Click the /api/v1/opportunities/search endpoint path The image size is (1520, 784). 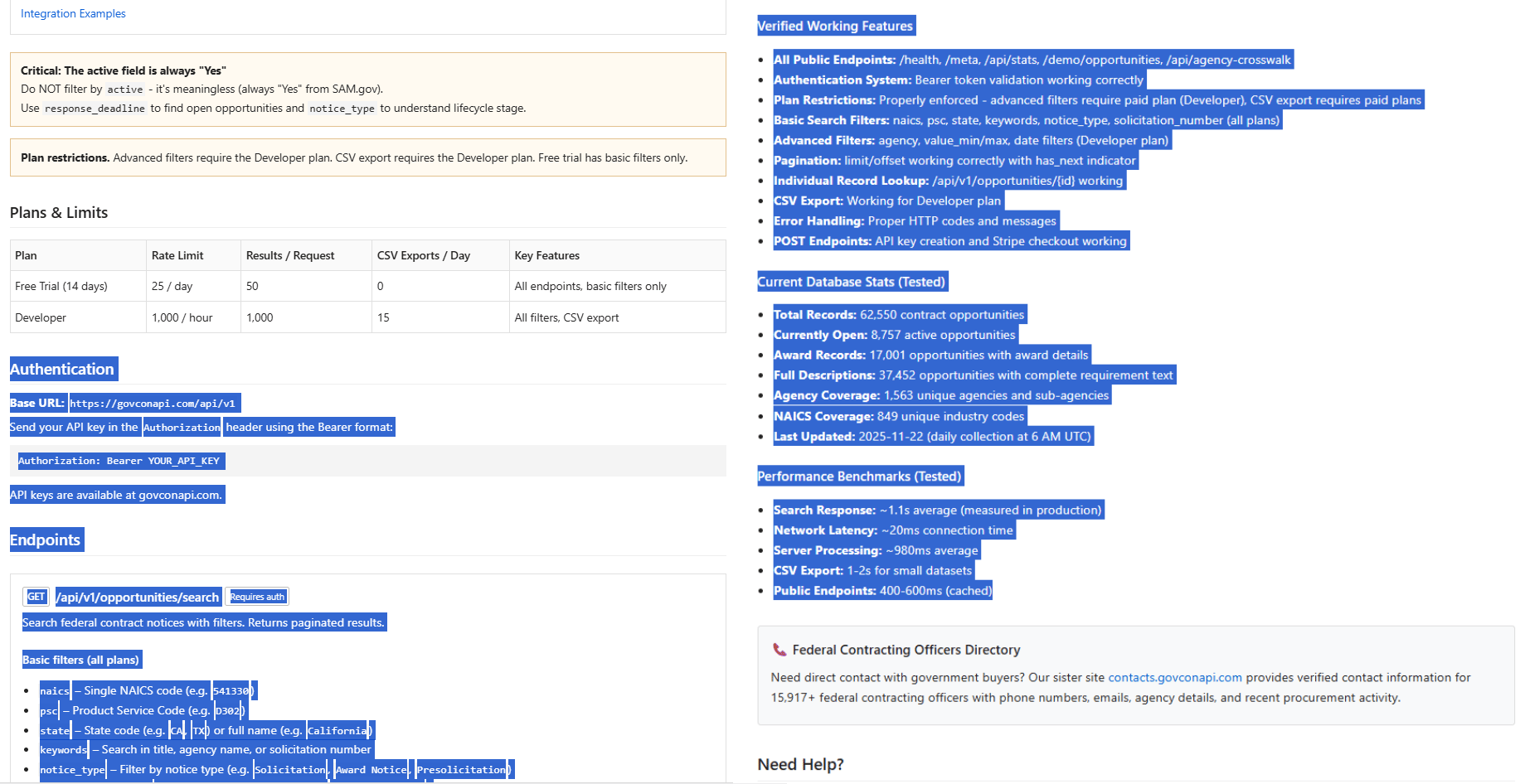coord(138,597)
